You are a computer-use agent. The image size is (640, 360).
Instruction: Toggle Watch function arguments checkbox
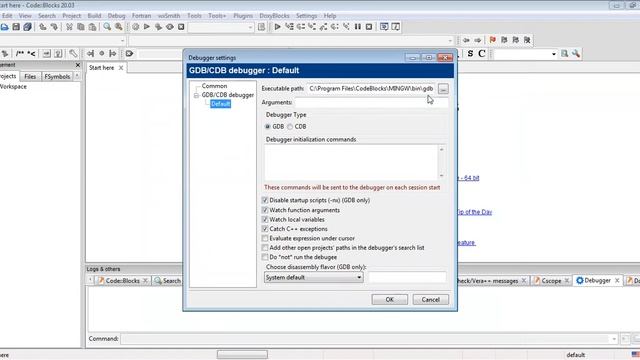265,210
